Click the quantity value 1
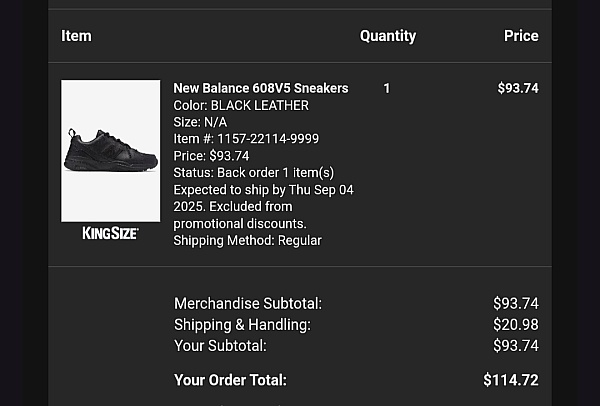 coord(387,88)
